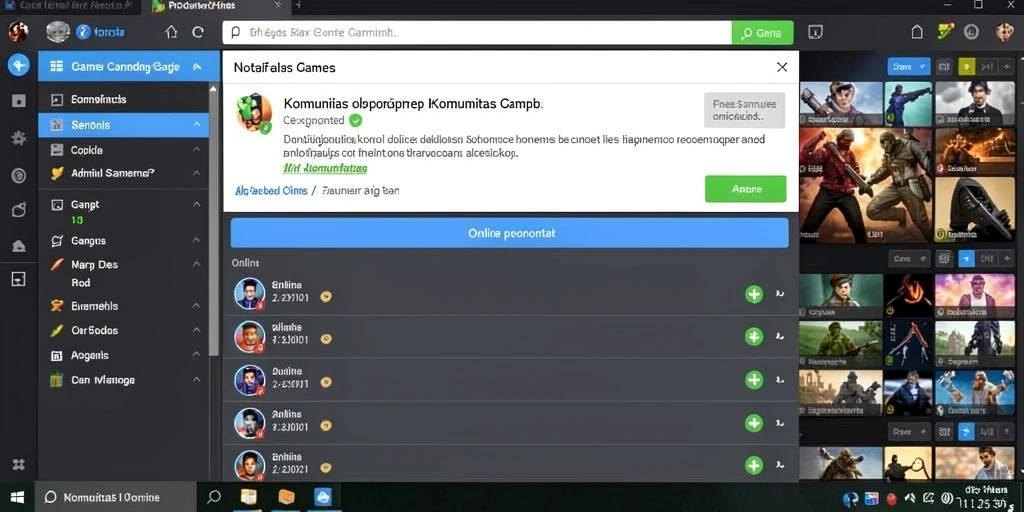The width and height of the screenshot is (1024, 512).
Task: Click the green button in notification panel
Action: pyautogui.click(x=745, y=189)
